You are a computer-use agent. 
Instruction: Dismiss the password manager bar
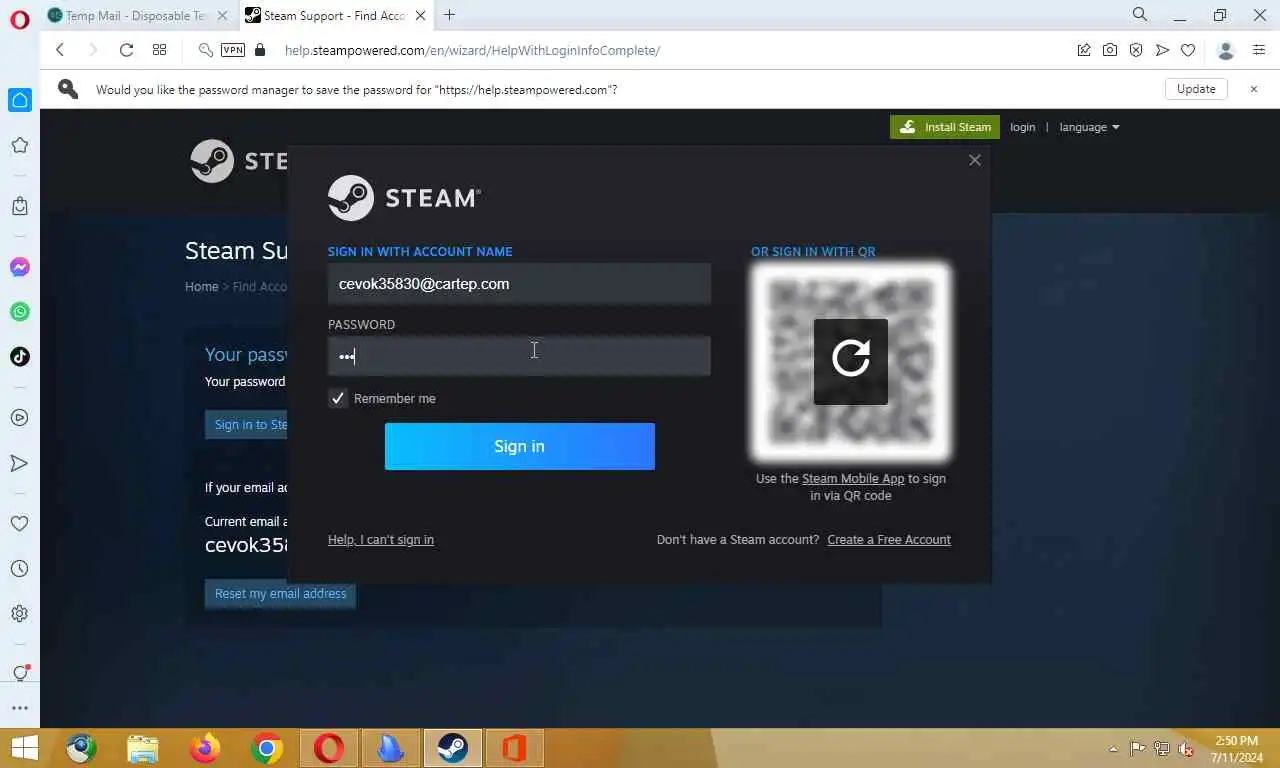(x=1254, y=89)
